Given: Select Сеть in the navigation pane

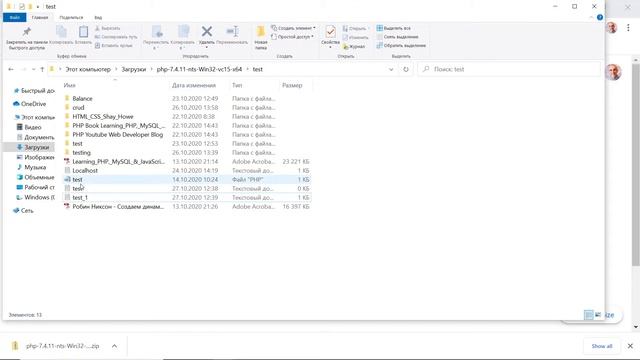Looking at the screenshot, I should (23, 211).
